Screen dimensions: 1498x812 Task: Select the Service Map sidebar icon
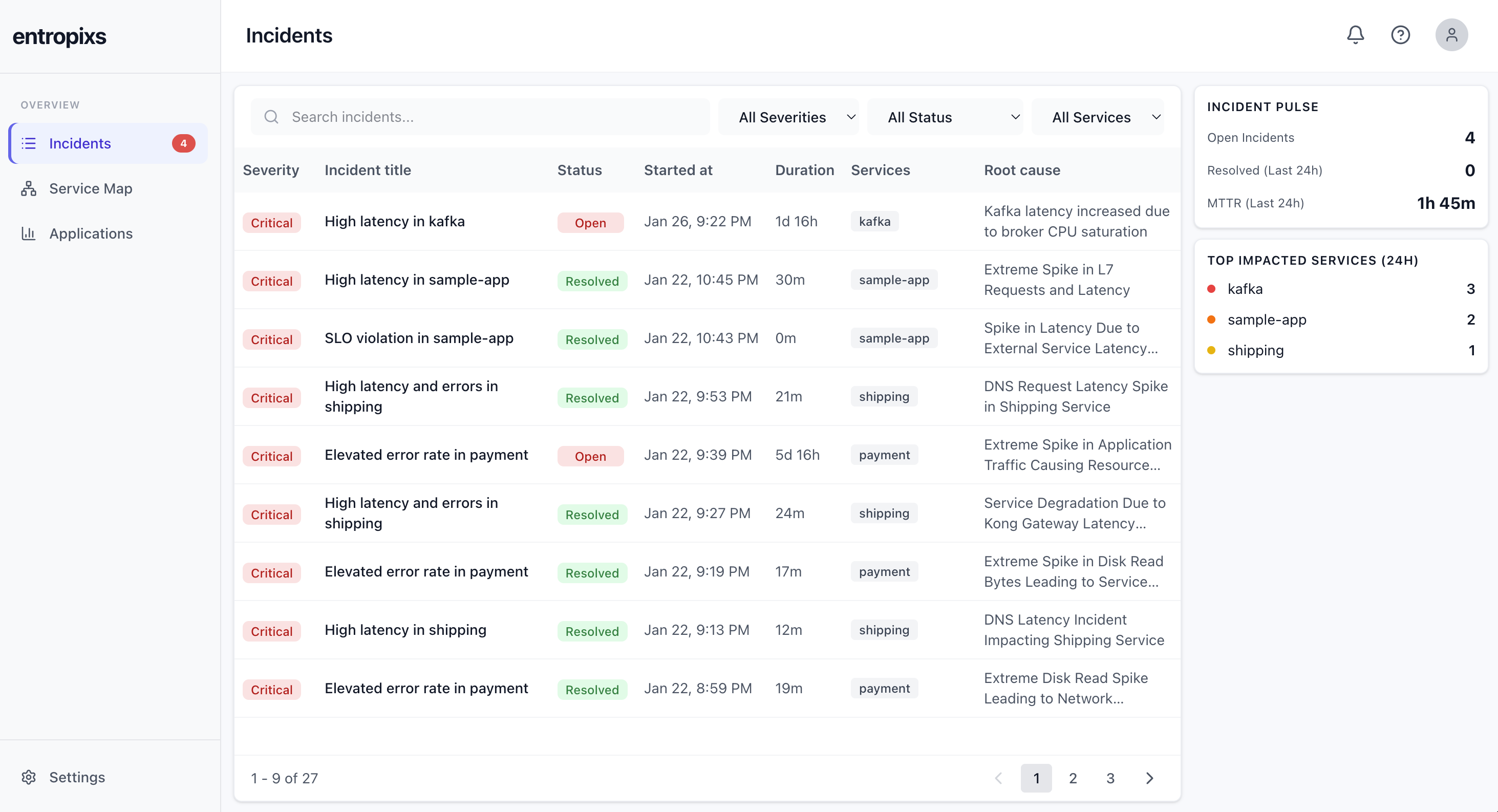click(29, 188)
